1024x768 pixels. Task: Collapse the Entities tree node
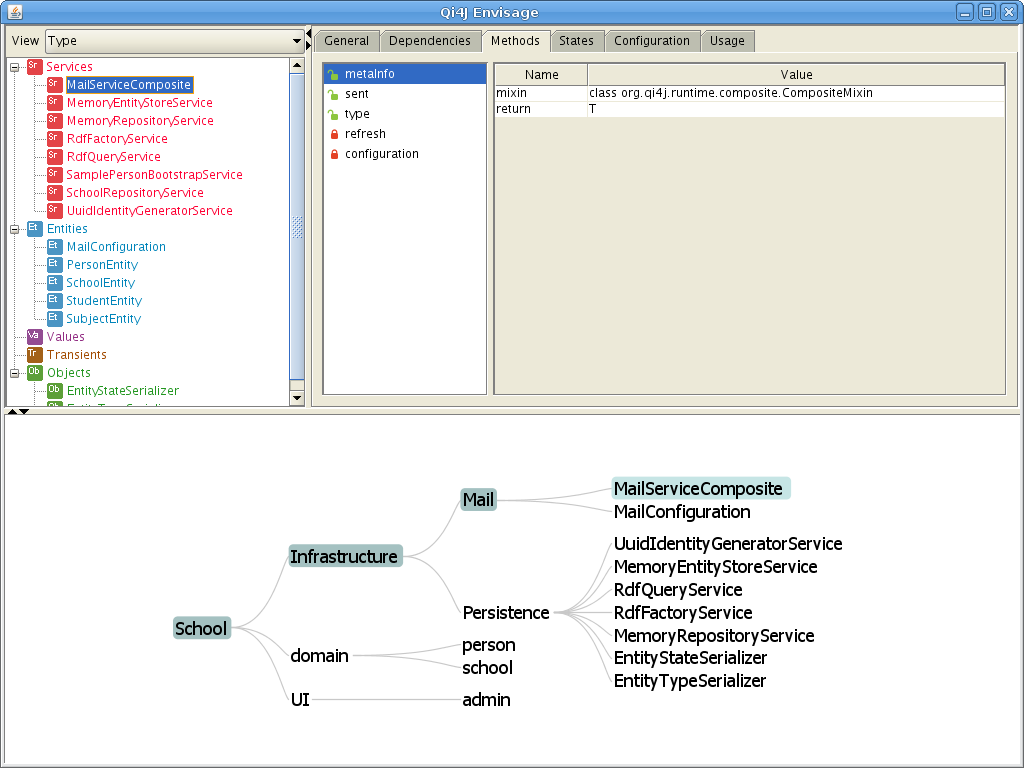[15, 229]
